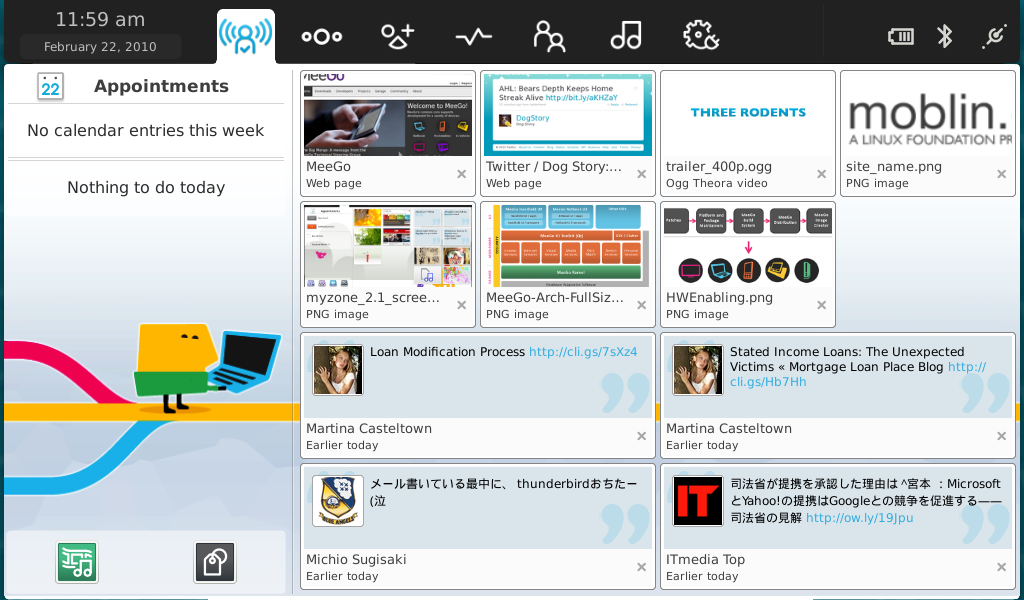Remove the MeeGo-Arch-FullSize item
Viewport: 1024px width, 600px height.
641,305
